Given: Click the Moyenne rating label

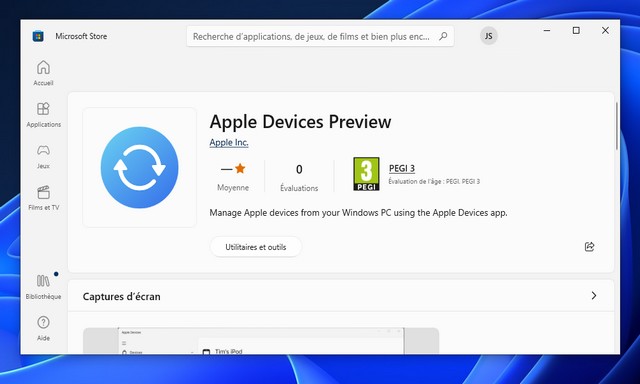Looking at the screenshot, I should (x=233, y=188).
